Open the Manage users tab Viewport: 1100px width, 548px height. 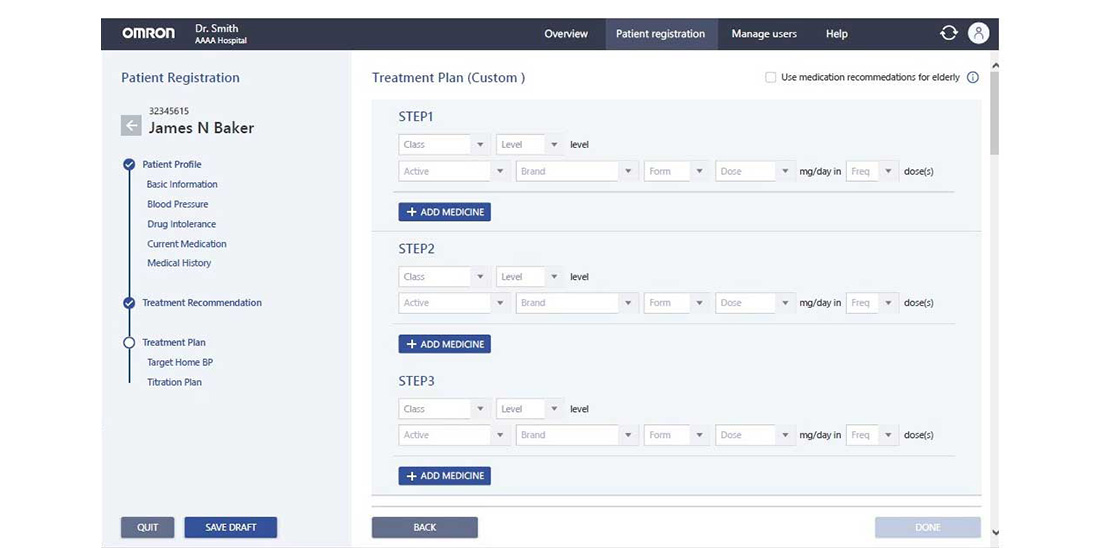pos(764,34)
